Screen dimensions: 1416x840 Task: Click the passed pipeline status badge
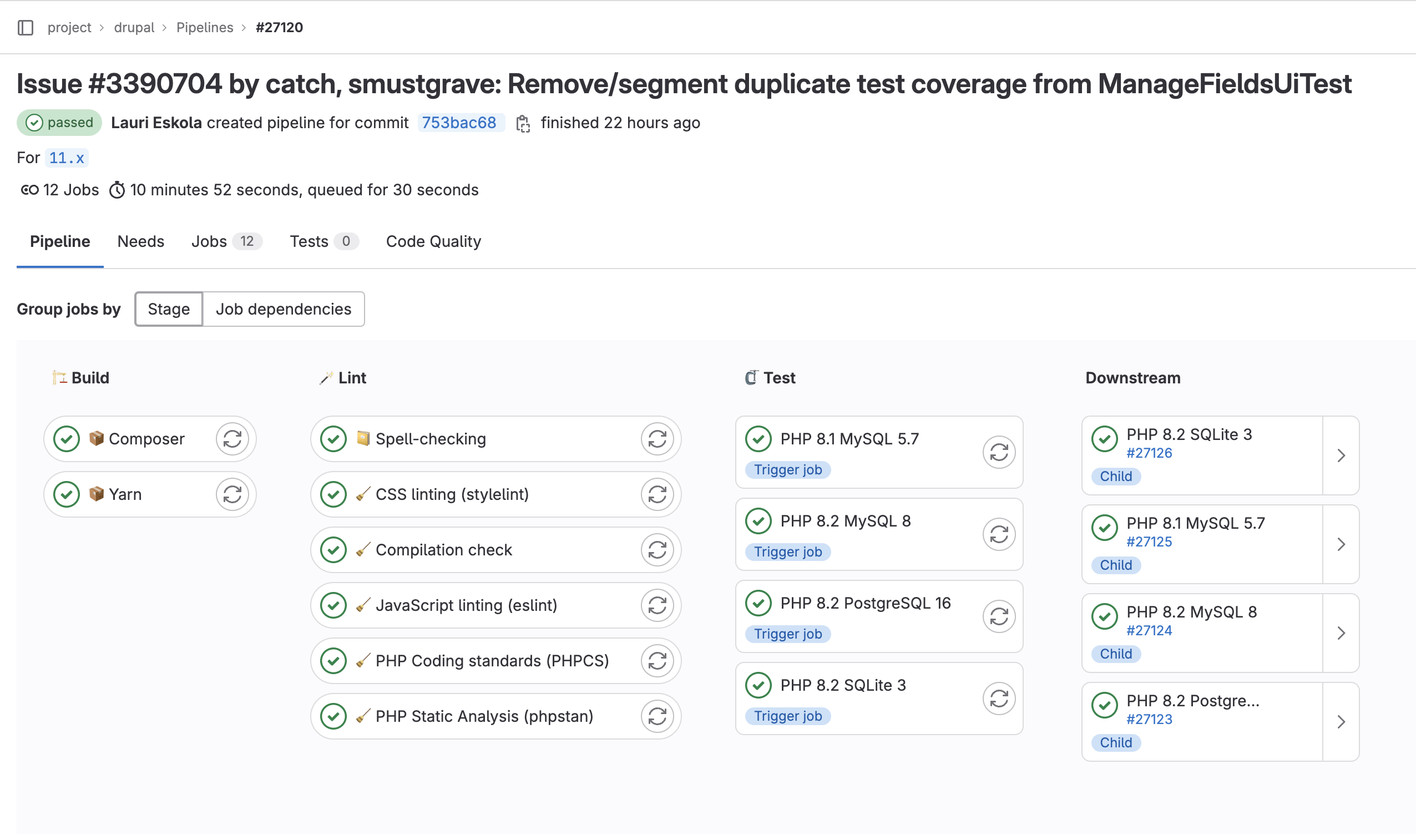click(x=59, y=122)
